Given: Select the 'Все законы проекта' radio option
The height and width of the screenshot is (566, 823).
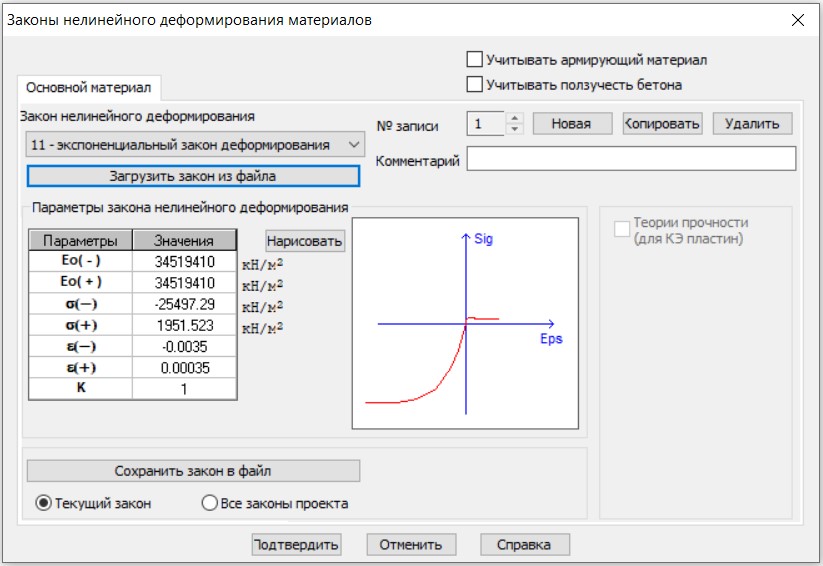Looking at the screenshot, I should coord(210,504).
